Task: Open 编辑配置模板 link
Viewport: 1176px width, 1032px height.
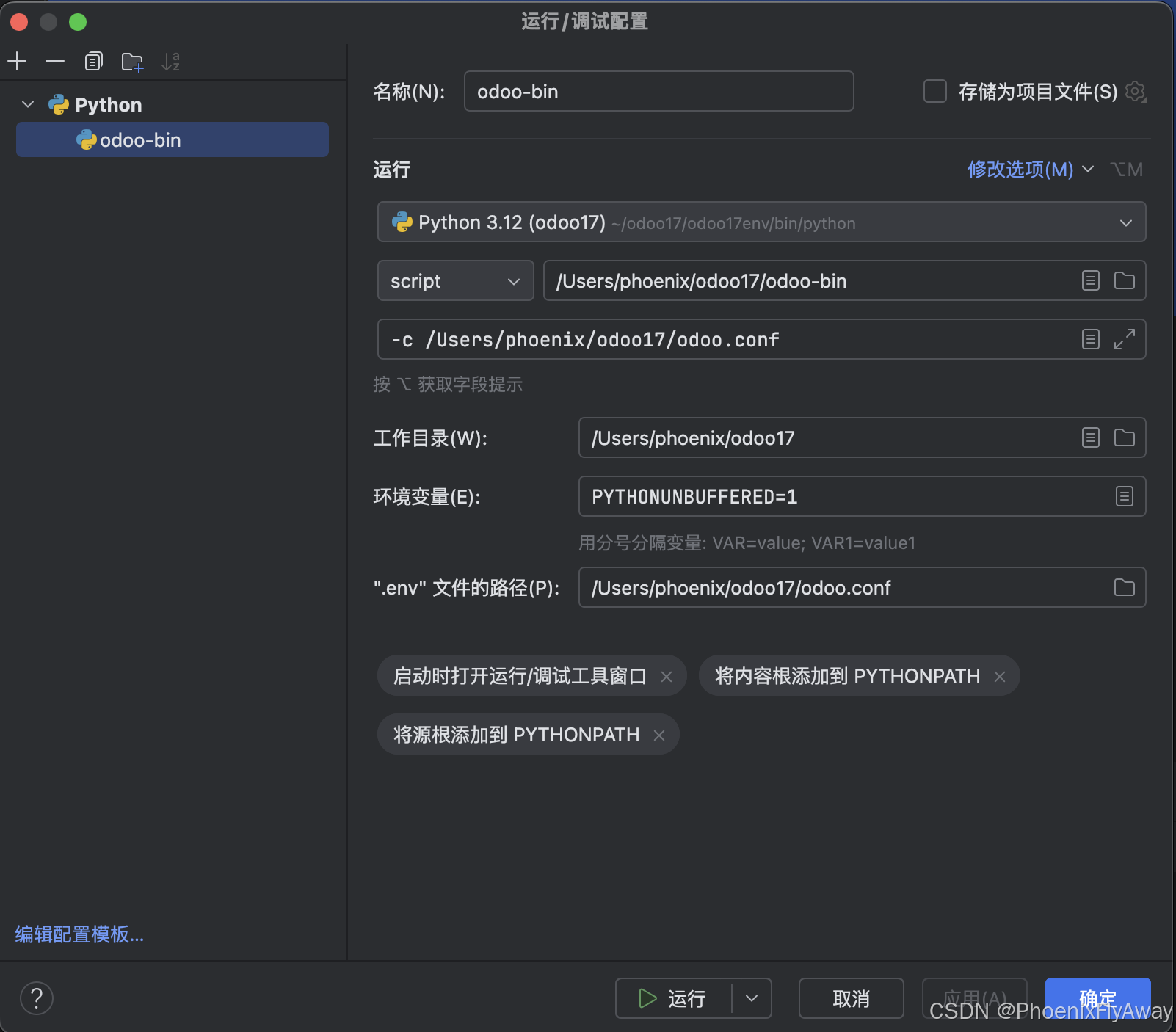Action: click(79, 934)
